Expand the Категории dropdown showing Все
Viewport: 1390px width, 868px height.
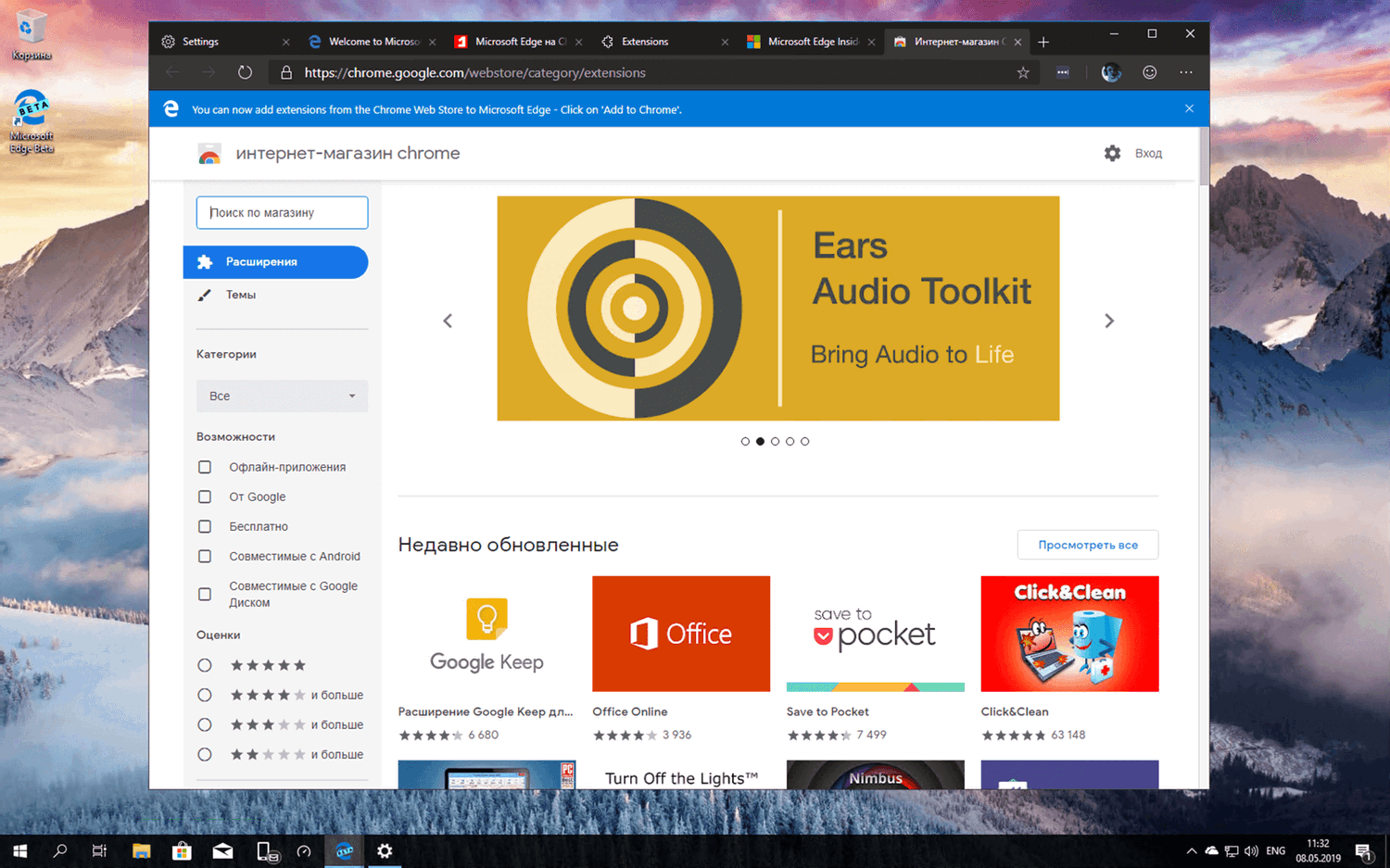282,396
